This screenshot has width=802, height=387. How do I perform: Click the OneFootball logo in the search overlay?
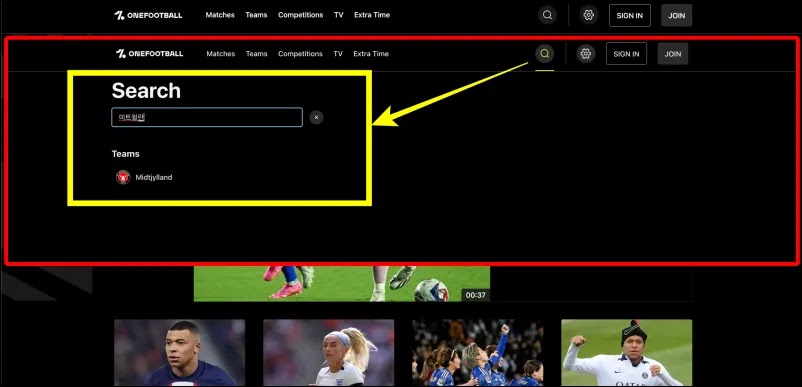point(149,54)
